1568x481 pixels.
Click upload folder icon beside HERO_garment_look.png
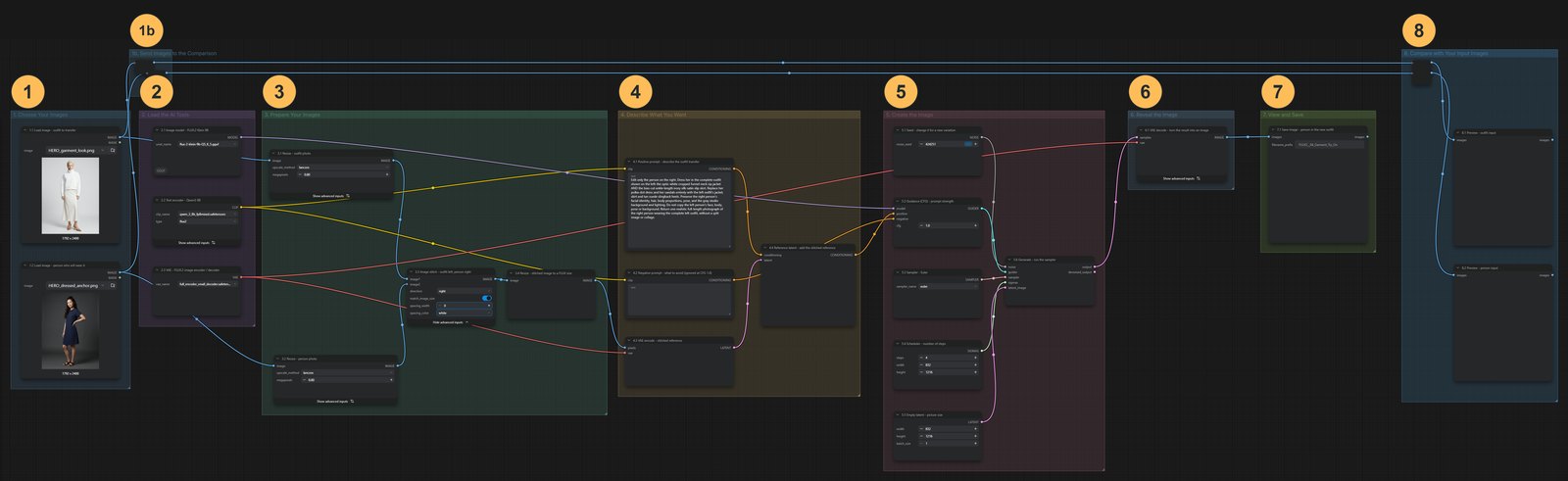coord(113,151)
